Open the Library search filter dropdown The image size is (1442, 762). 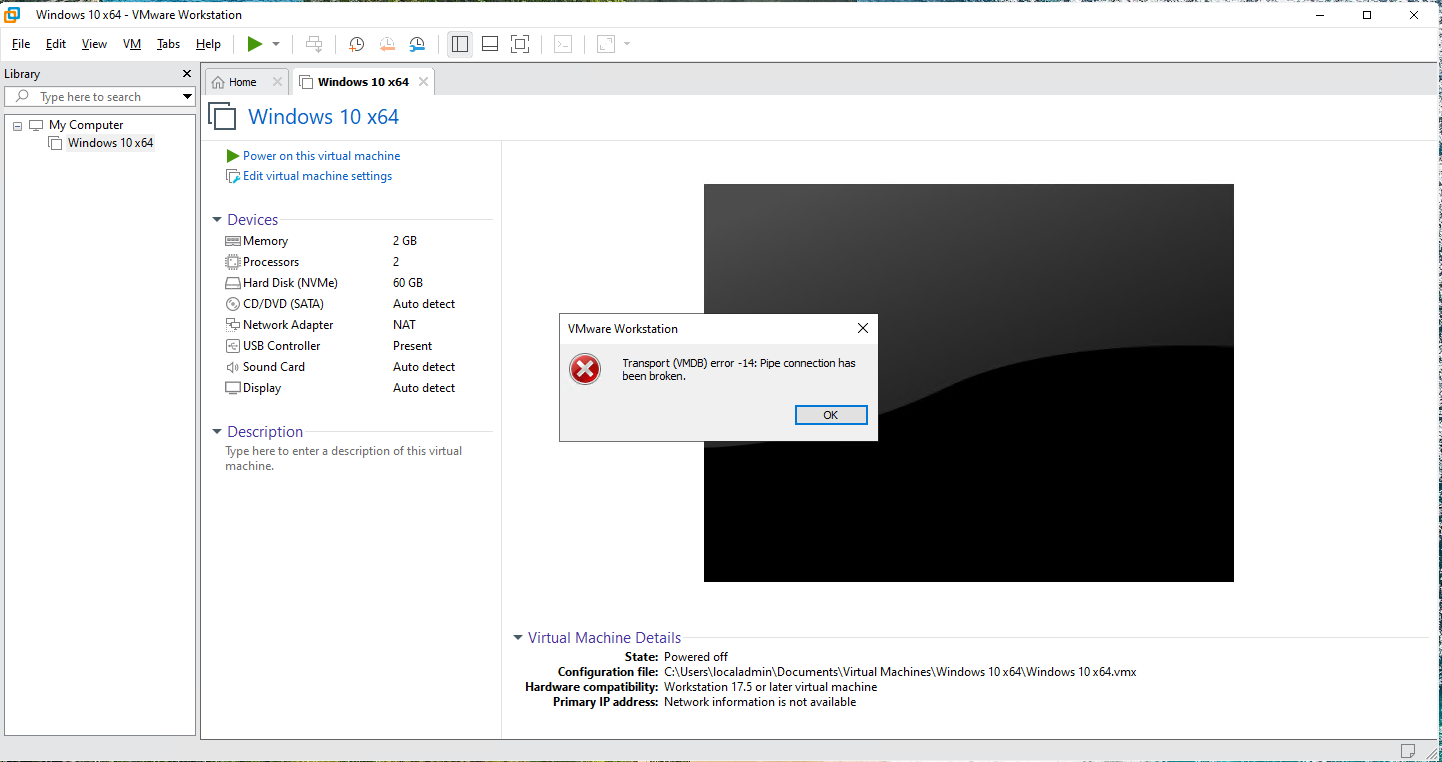[x=187, y=97]
